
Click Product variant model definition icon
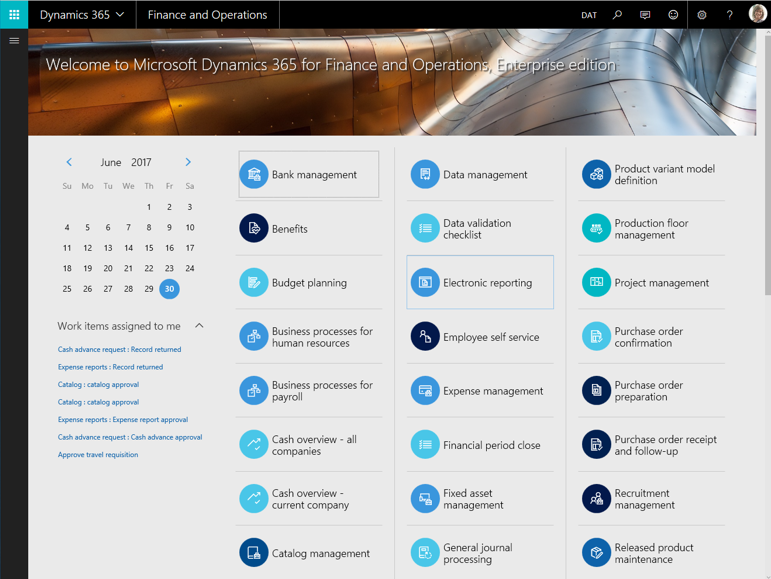[x=596, y=174]
